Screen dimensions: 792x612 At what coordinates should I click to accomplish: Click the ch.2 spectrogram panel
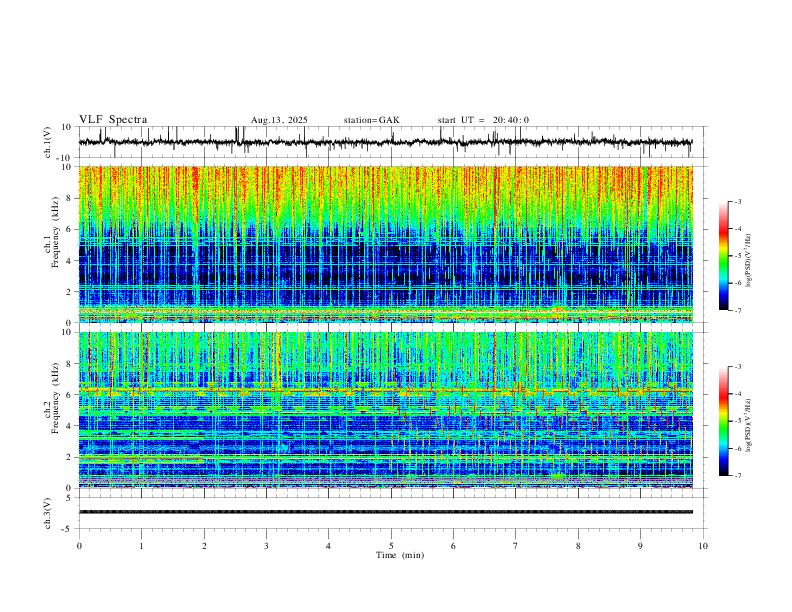coord(385,410)
